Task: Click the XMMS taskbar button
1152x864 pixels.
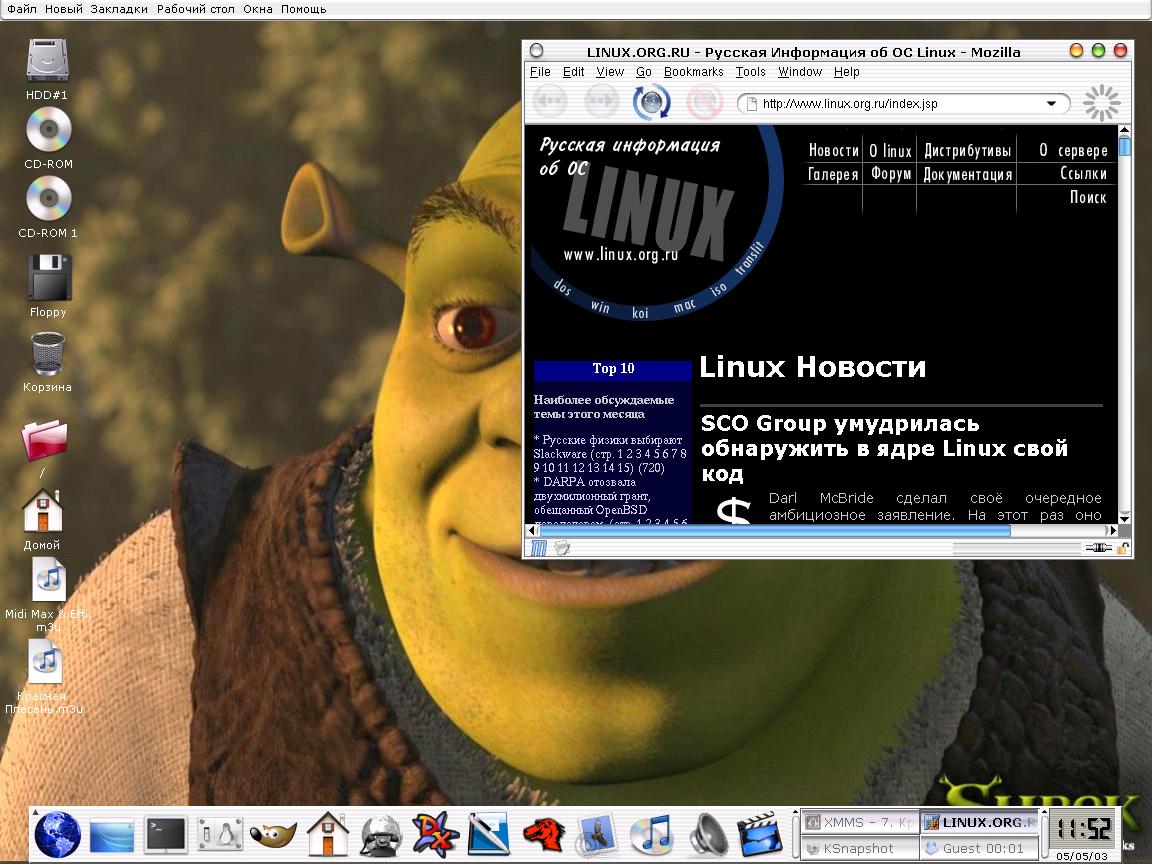Action: click(x=859, y=822)
